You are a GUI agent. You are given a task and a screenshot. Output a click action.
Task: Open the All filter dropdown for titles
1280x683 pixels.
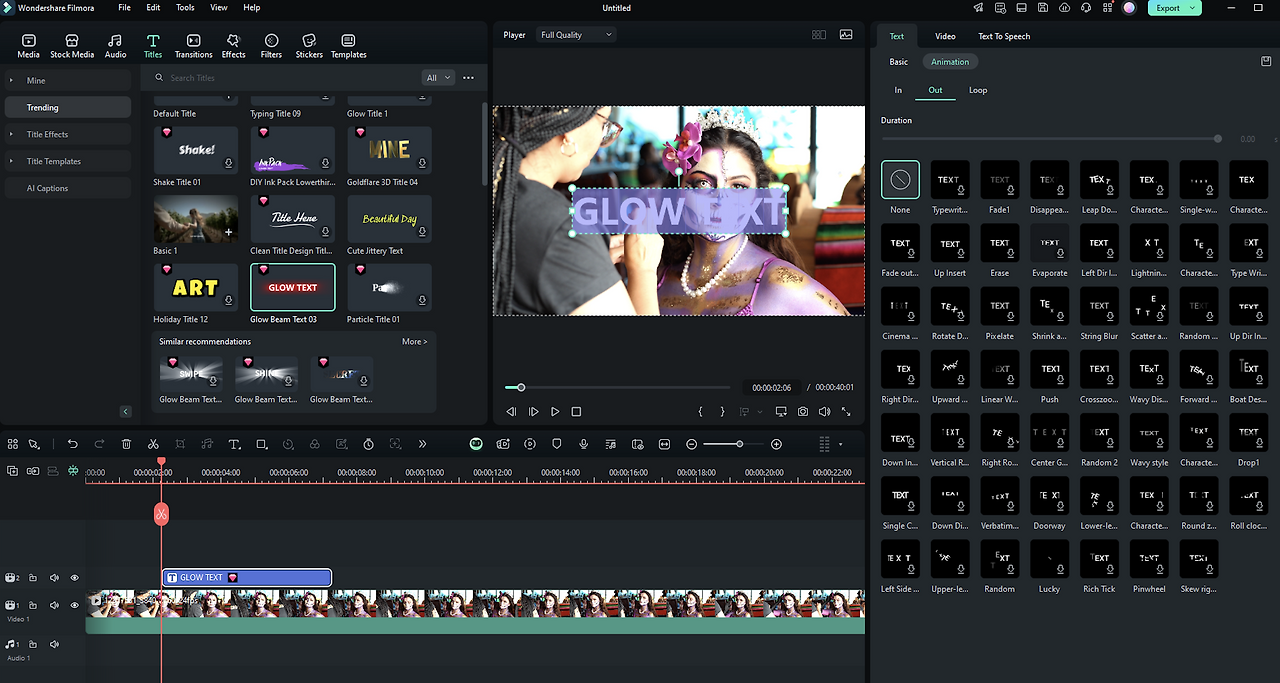[x=438, y=78]
